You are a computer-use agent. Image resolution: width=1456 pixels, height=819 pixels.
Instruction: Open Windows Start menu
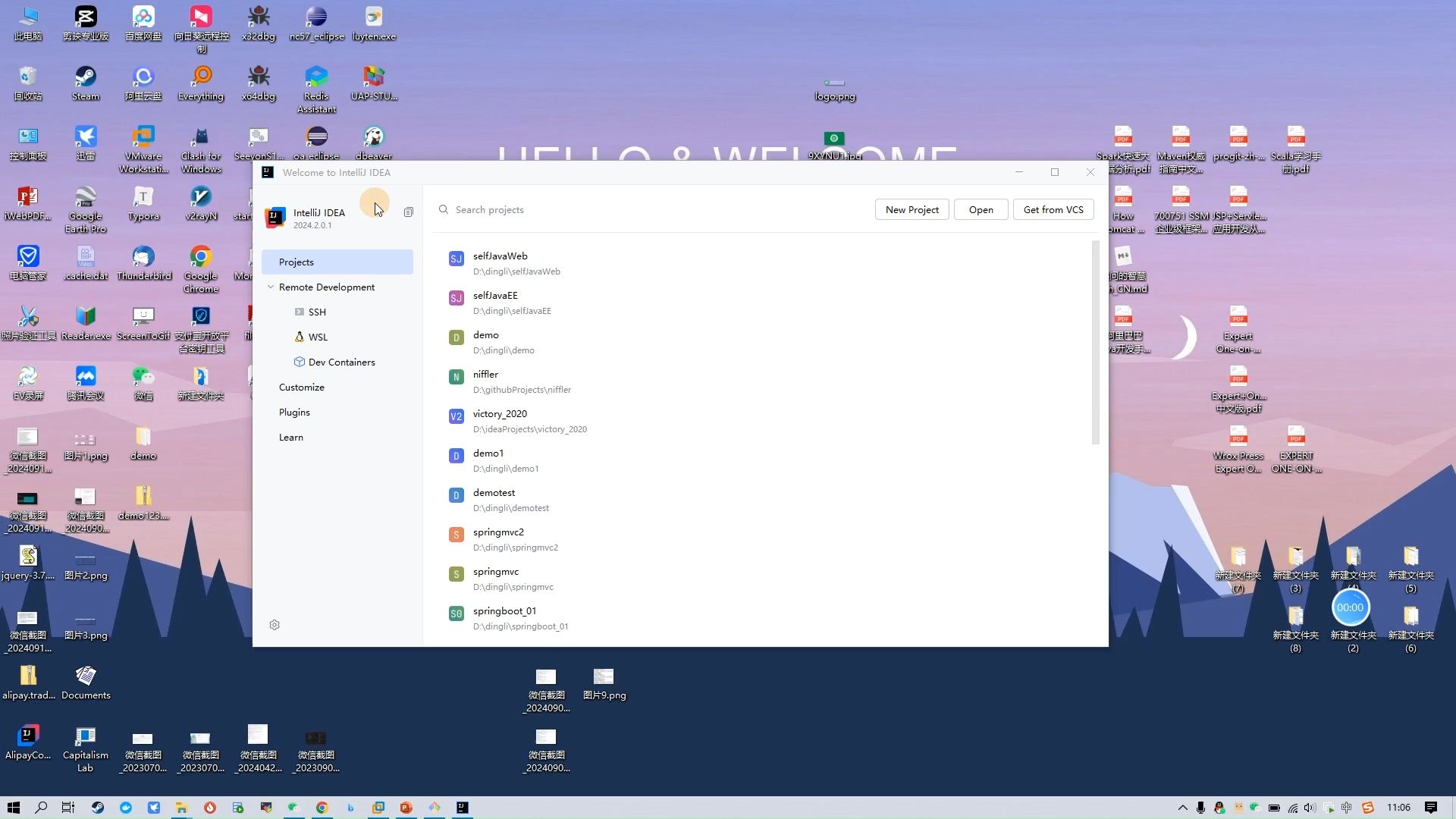pyautogui.click(x=13, y=808)
